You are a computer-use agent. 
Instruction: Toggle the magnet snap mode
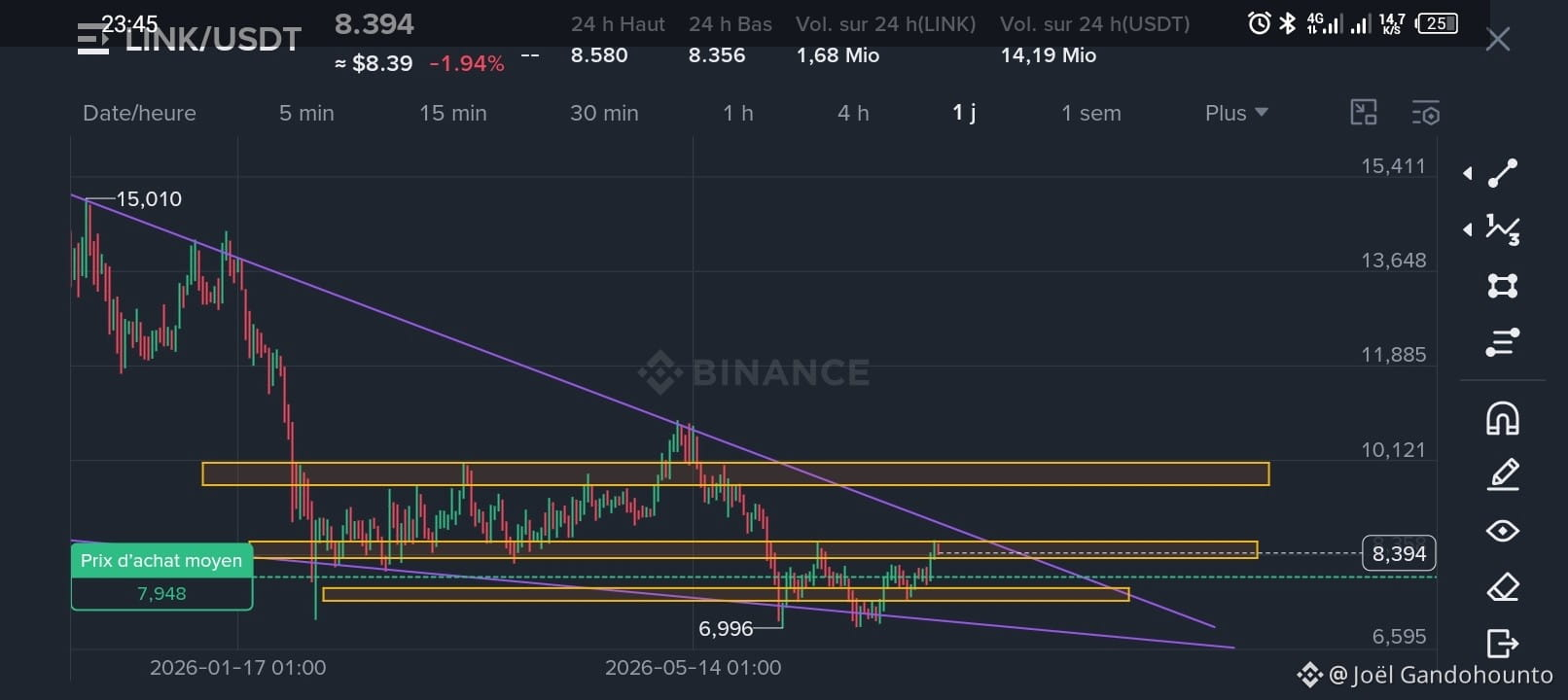[x=1503, y=418]
